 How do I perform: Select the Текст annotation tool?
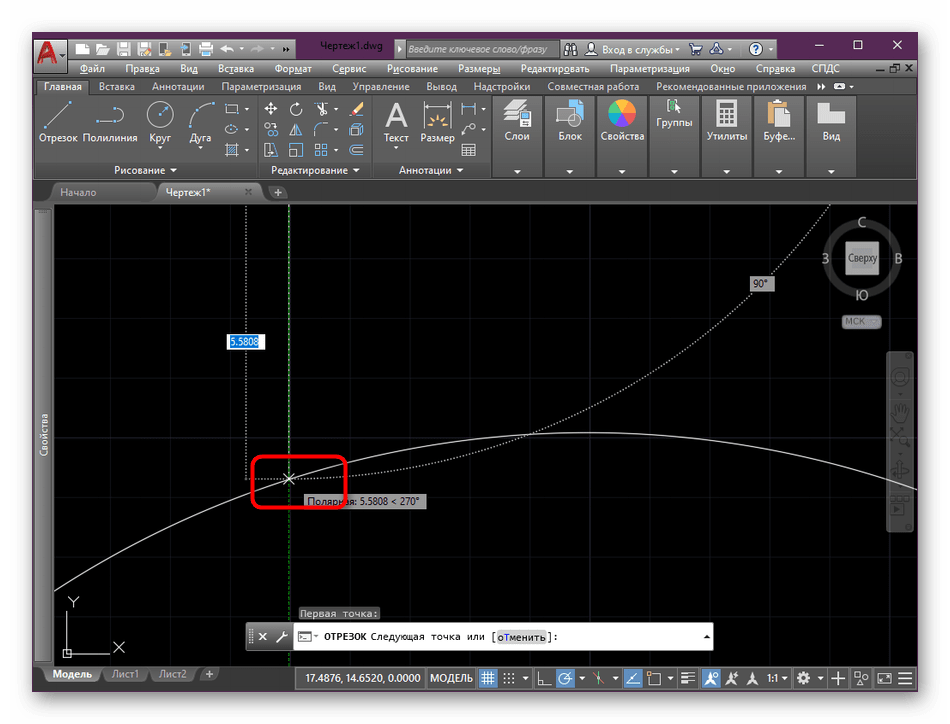396,123
